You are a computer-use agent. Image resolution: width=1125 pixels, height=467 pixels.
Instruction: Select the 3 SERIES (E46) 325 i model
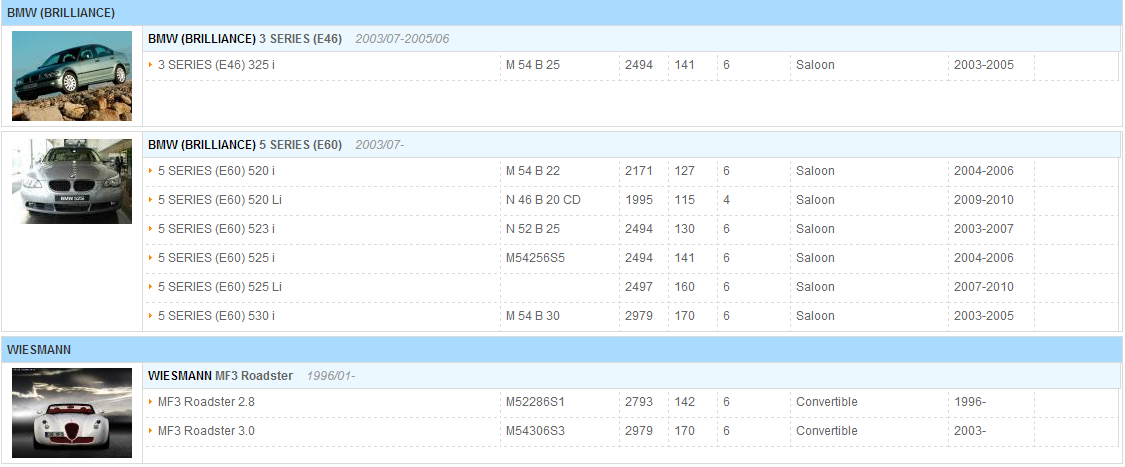216,65
